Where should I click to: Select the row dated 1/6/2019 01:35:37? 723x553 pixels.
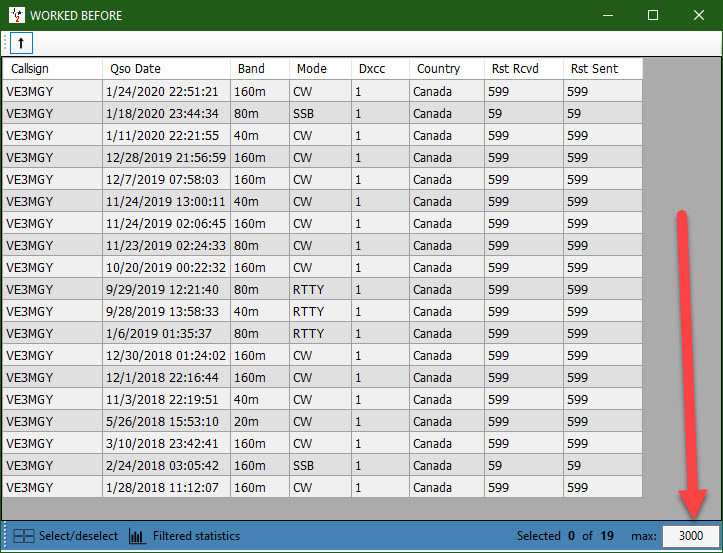(322, 333)
